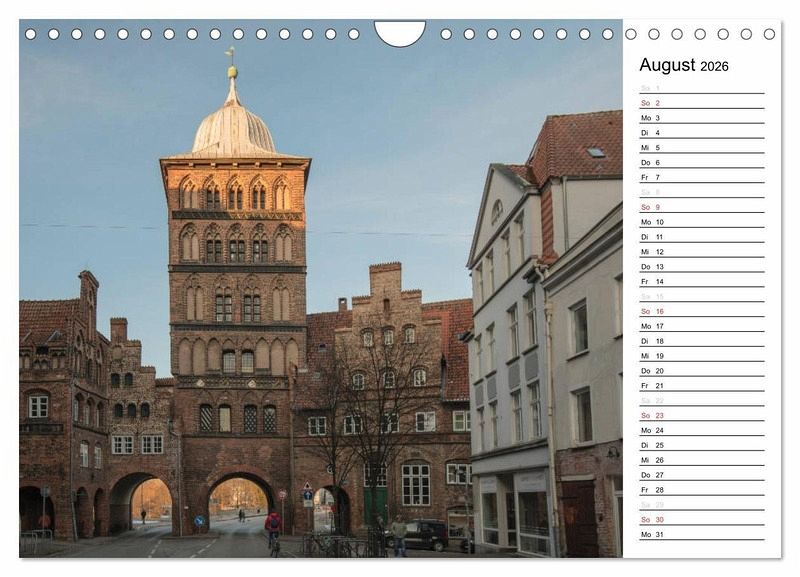Viewport: 800px width, 577px height.
Task: Select the Mo 31 last row
Action: (700, 535)
